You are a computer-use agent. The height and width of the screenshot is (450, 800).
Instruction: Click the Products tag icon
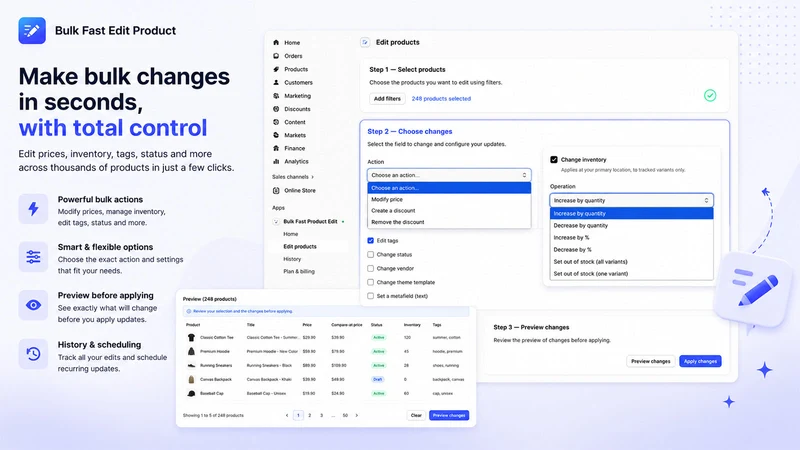tap(276, 69)
